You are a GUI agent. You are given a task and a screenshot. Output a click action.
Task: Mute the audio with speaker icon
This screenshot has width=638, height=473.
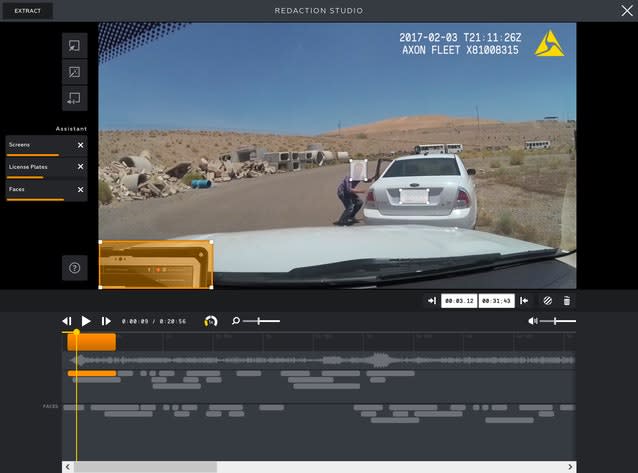coord(533,321)
